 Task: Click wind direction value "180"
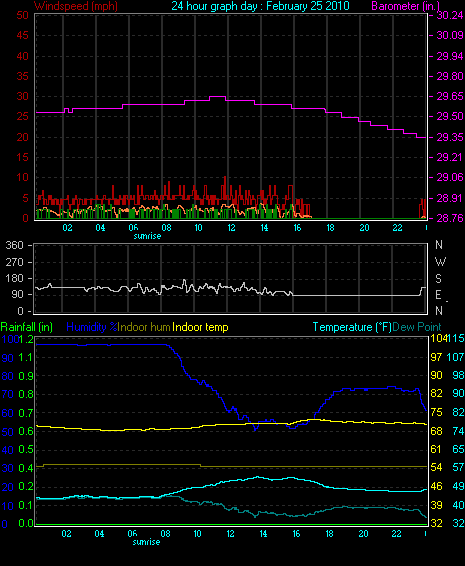[14, 278]
